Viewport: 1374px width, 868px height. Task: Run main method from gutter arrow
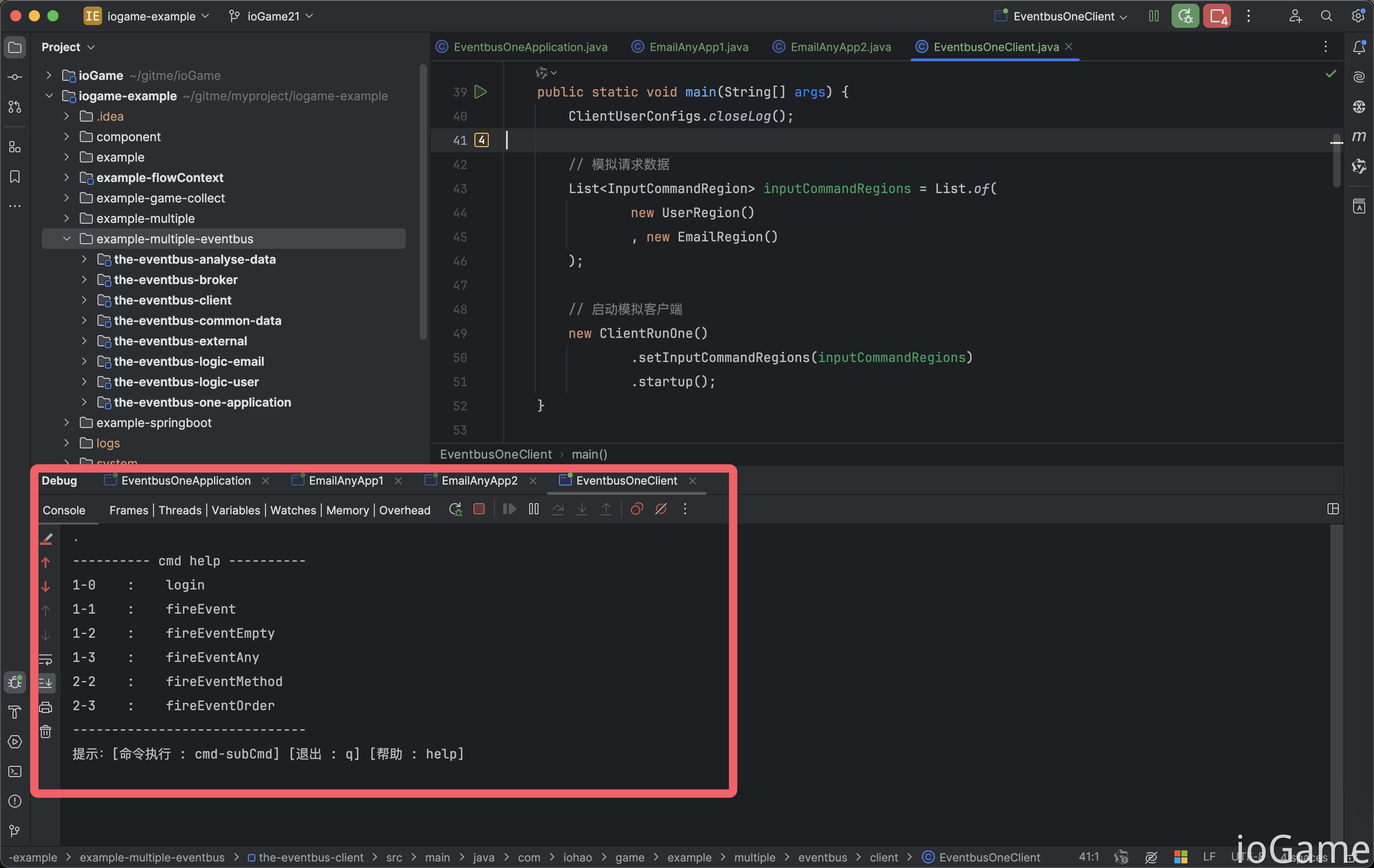(x=480, y=92)
